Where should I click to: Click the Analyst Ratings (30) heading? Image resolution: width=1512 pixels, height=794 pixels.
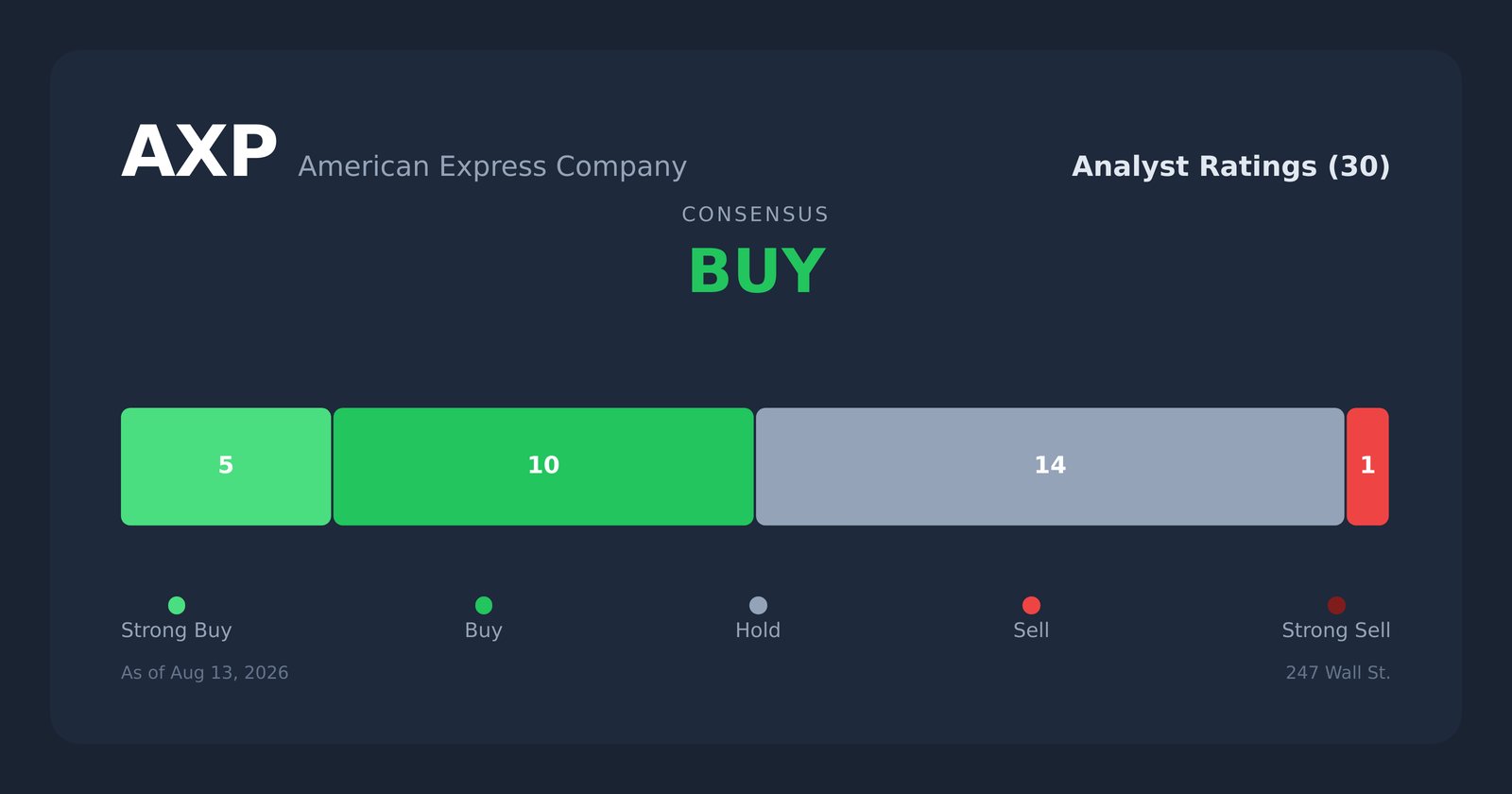coord(1231,167)
